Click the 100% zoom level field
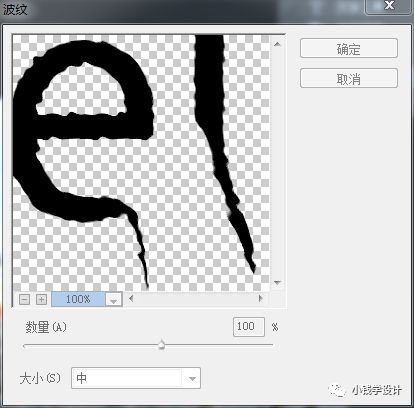The image size is (414, 408). (78, 299)
